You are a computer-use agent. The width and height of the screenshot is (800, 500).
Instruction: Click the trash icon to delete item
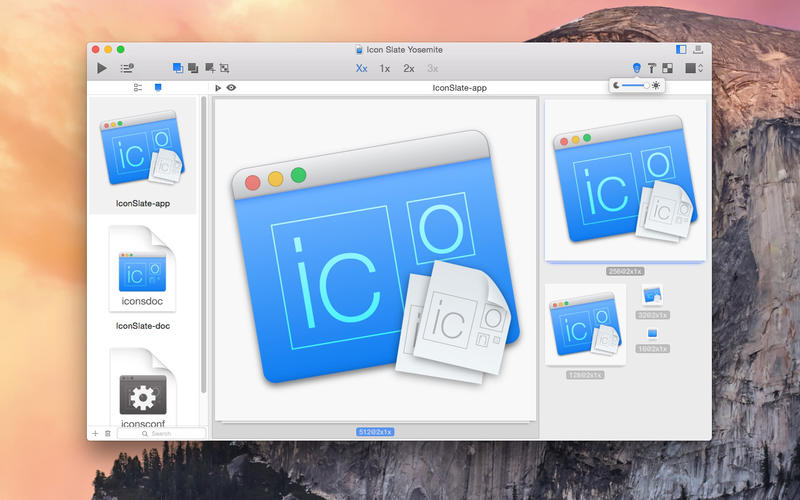pyautogui.click(x=108, y=433)
